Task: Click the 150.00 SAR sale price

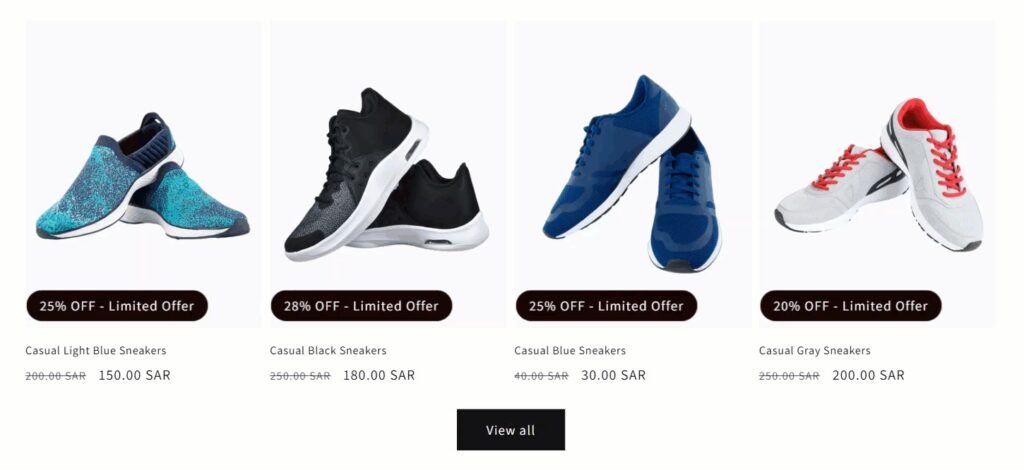Action: pyautogui.click(x=135, y=376)
